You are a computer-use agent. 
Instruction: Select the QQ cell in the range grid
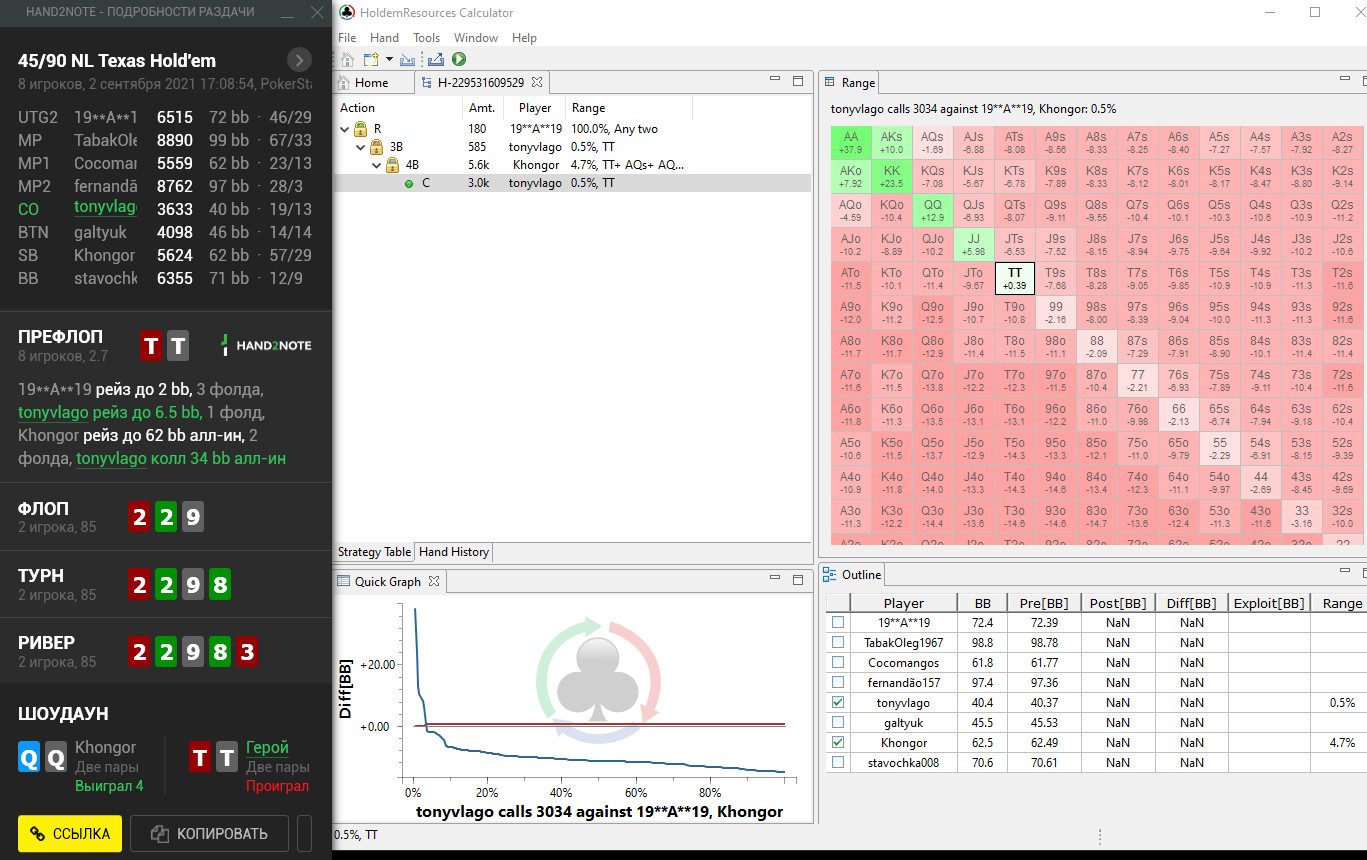(933, 211)
